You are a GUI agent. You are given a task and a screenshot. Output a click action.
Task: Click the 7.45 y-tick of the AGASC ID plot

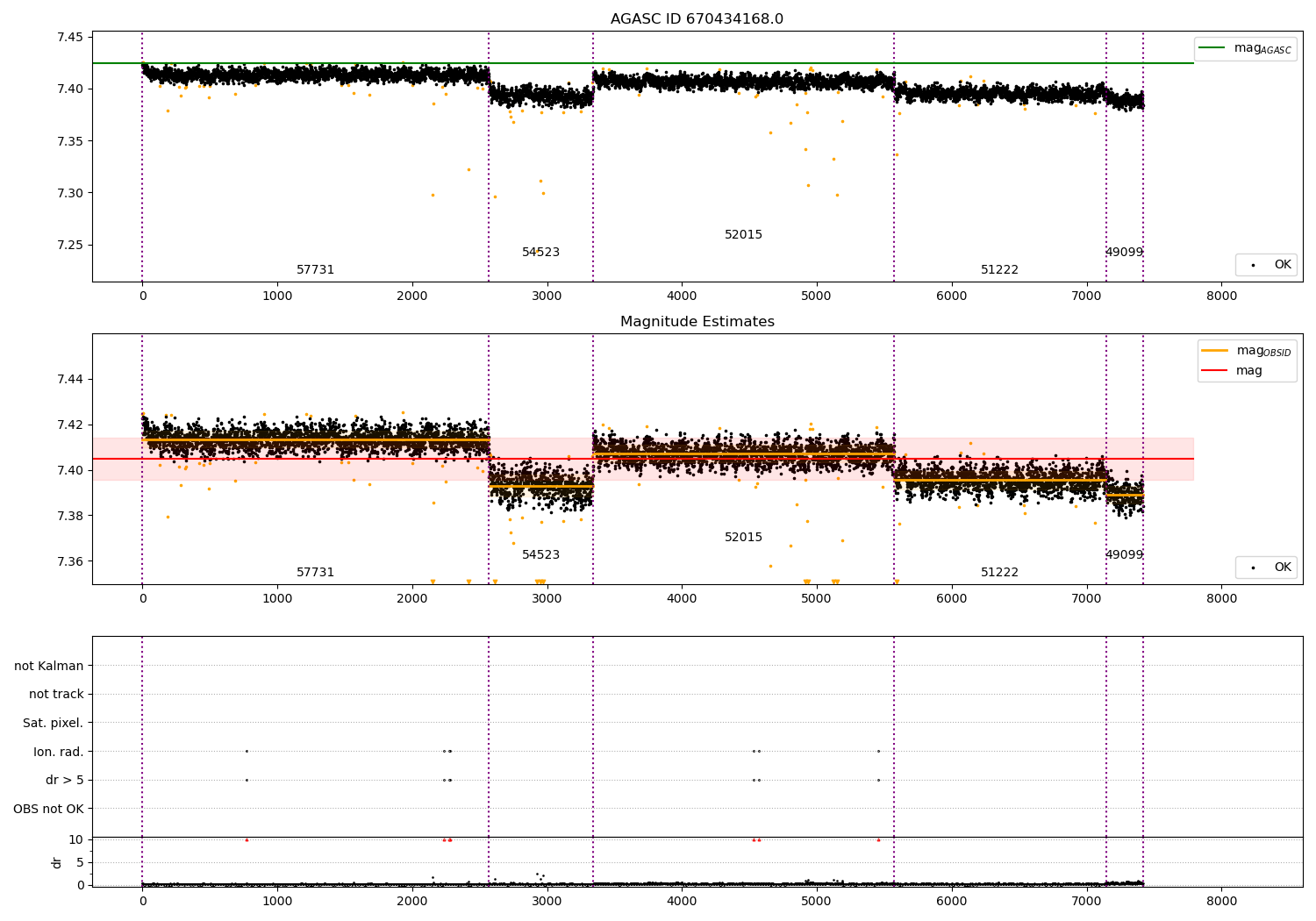click(70, 37)
